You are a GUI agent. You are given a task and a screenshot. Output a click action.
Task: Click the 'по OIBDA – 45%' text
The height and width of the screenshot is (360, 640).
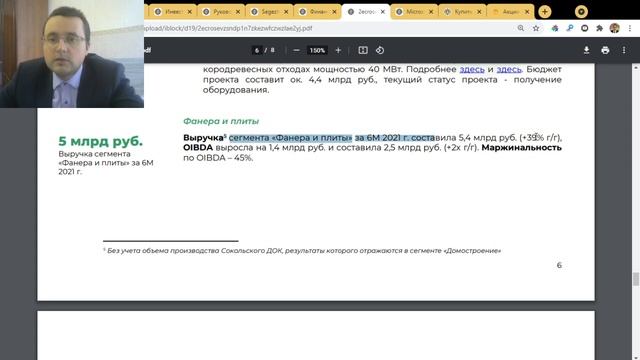218,158
